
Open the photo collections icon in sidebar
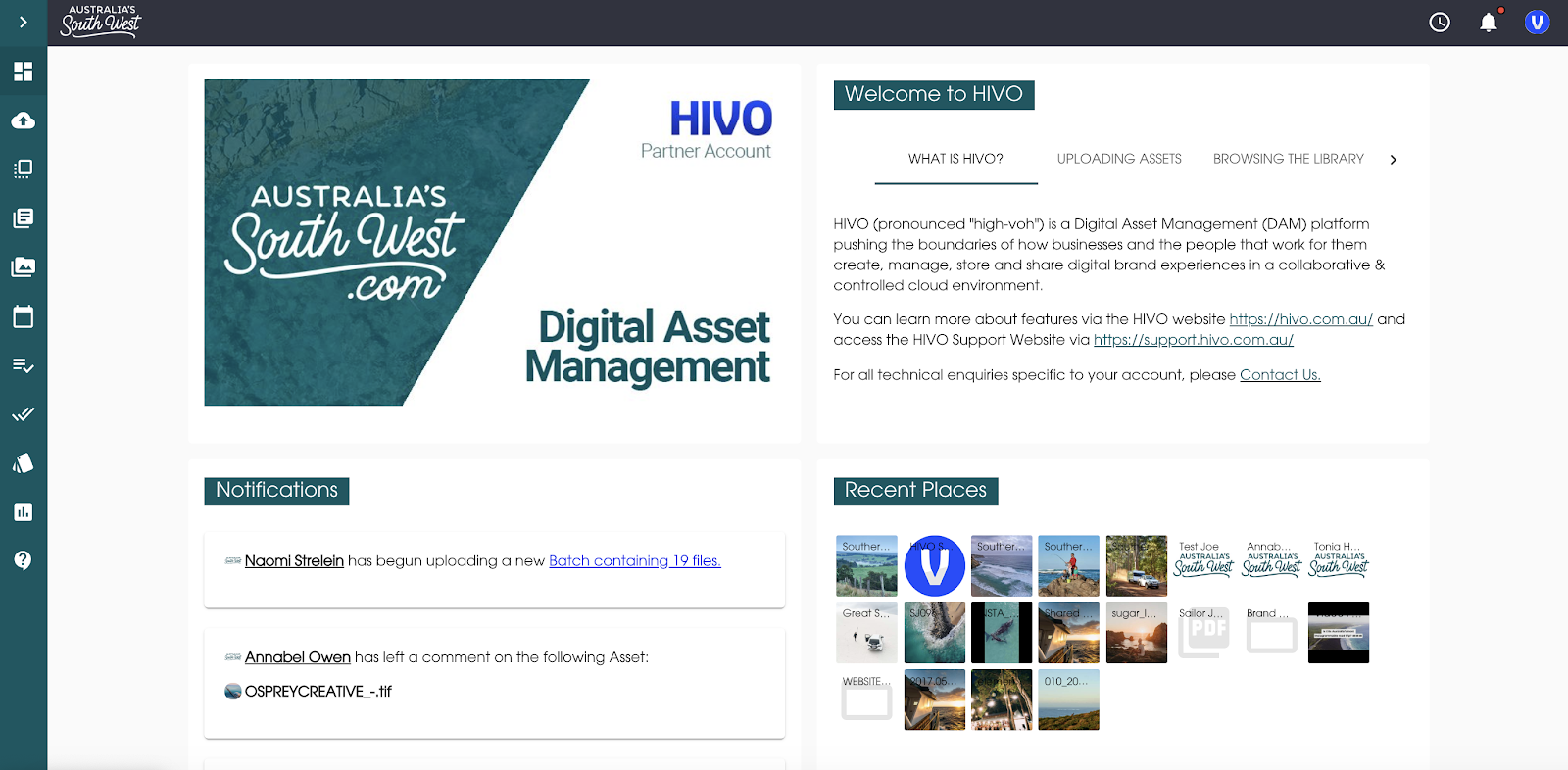[24, 266]
